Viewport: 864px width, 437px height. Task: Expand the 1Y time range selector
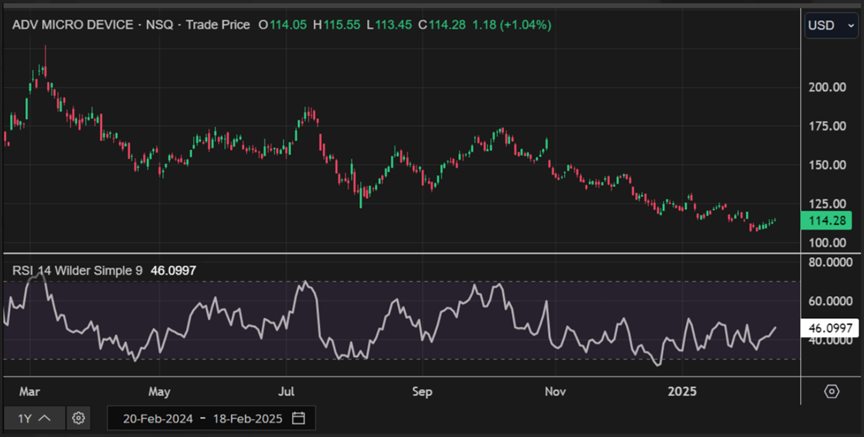tap(35, 417)
